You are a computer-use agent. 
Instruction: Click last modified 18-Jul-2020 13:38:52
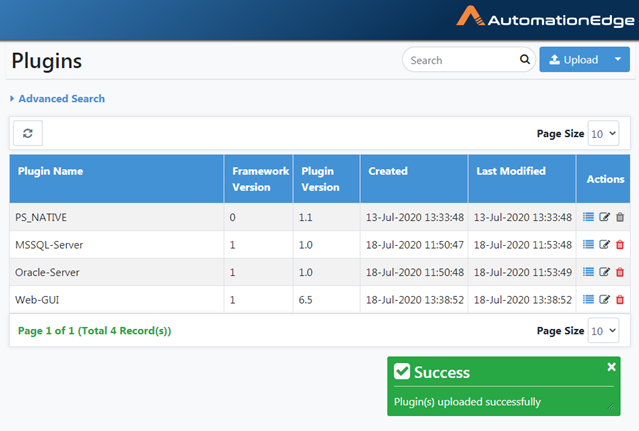coord(523,300)
